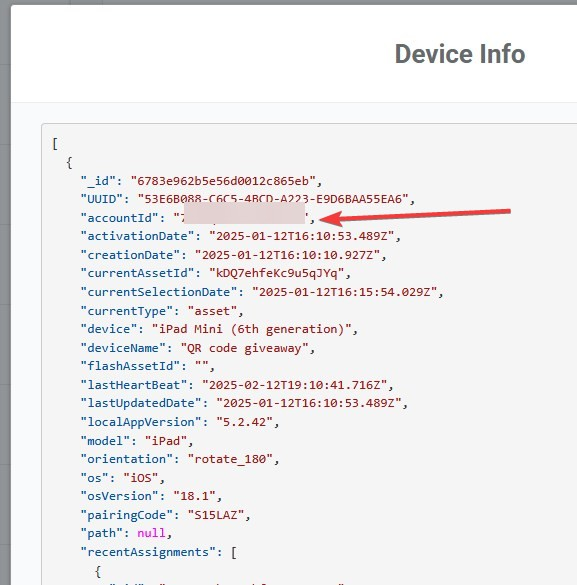Click the deviceName value QR code giveaway
The height and width of the screenshot is (585, 577).
244,348
